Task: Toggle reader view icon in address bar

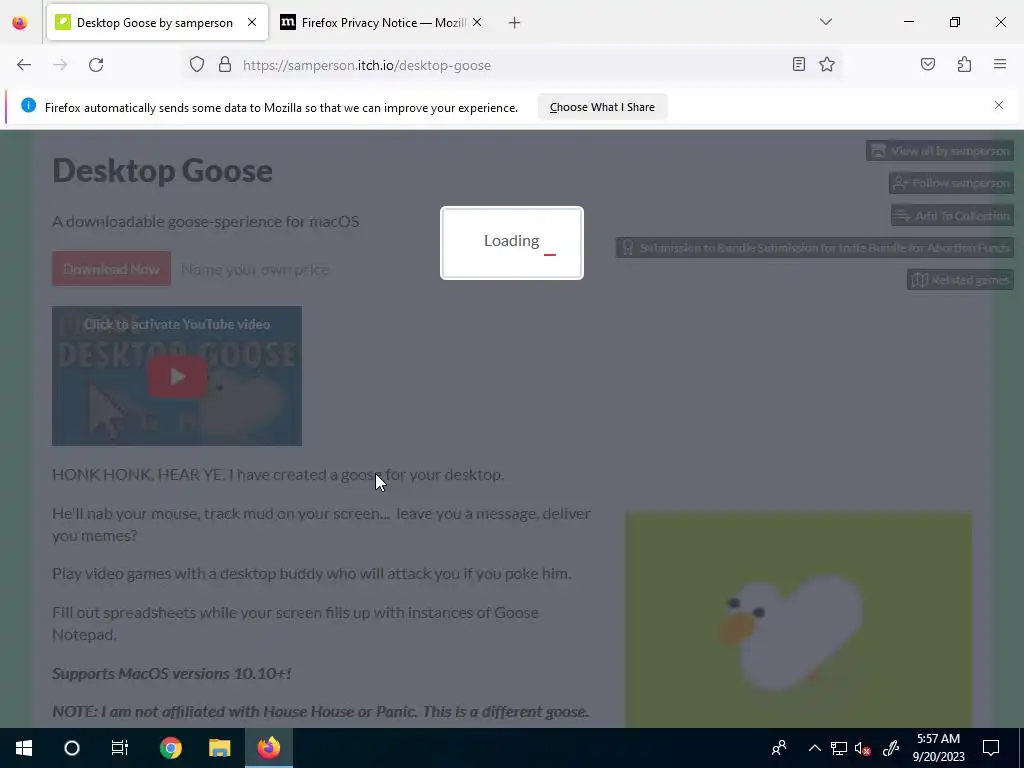Action: [799, 64]
